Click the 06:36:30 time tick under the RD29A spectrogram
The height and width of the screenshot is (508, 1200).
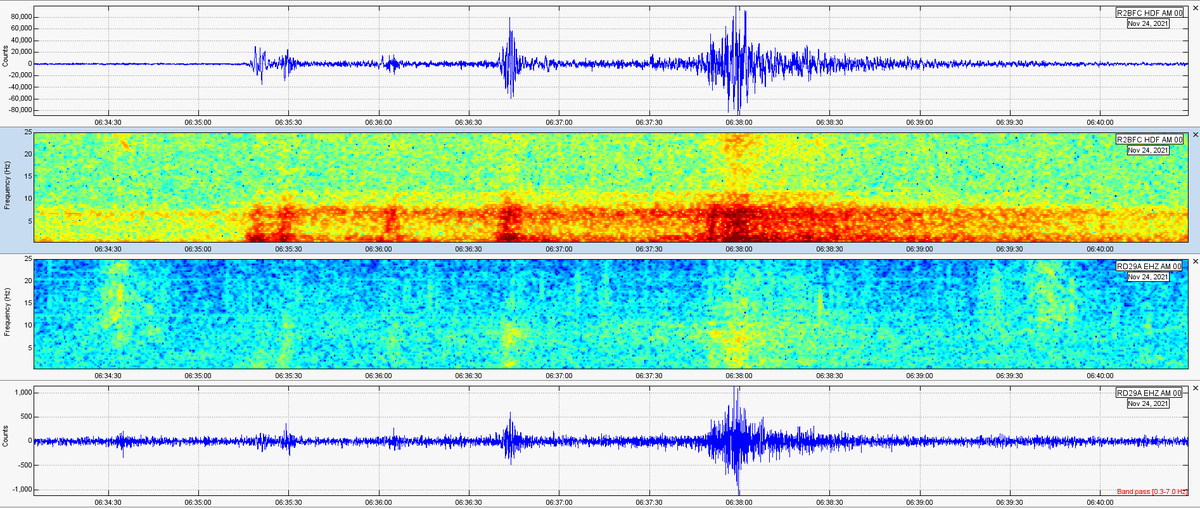[x=468, y=375]
